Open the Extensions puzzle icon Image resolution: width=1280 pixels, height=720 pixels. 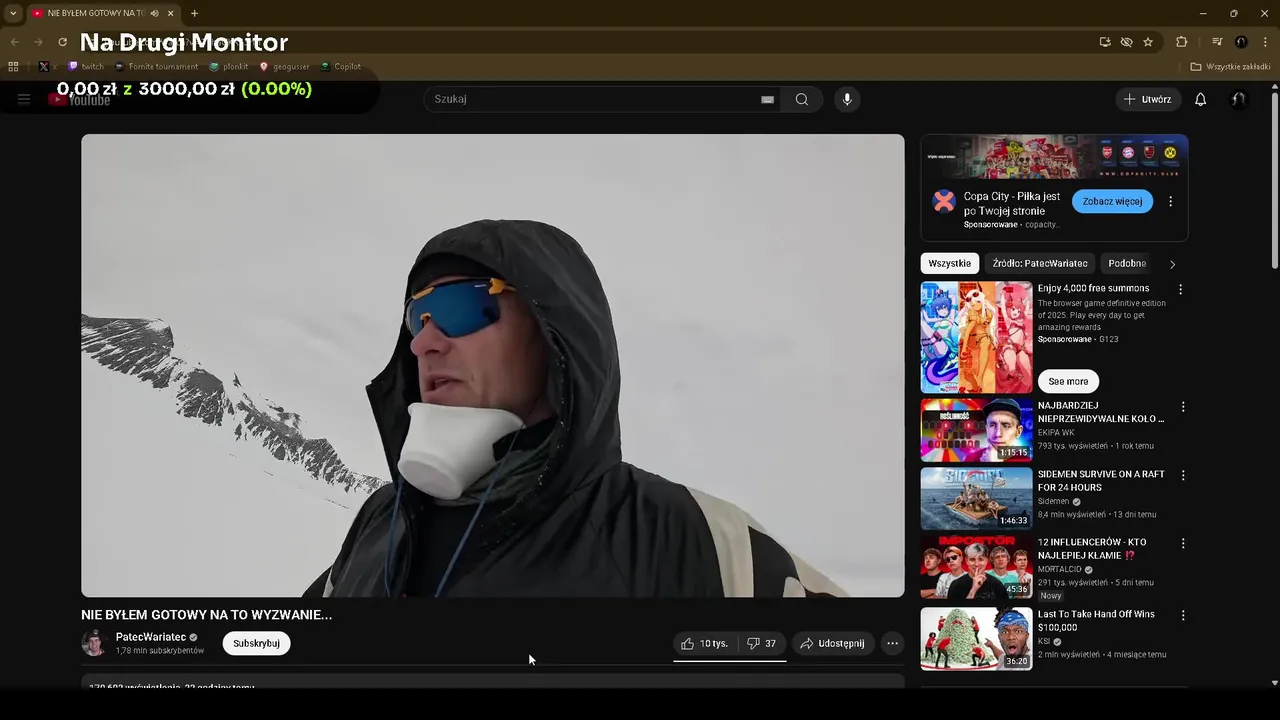(1181, 42)
